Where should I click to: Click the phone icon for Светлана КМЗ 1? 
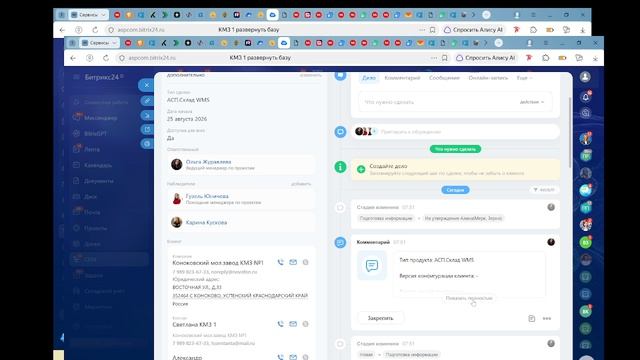[280, 324]
